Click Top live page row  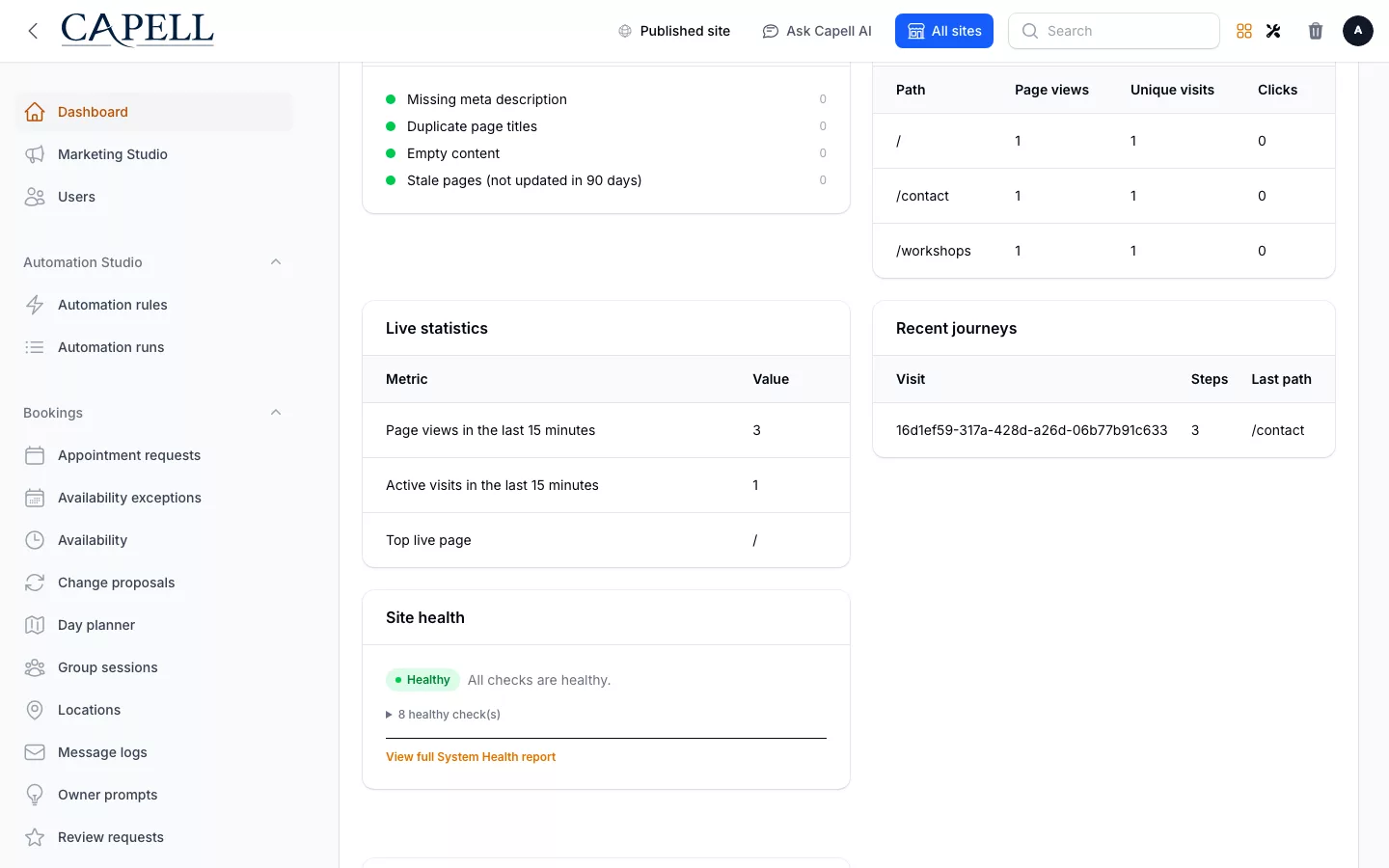click(x=606, y=540)
